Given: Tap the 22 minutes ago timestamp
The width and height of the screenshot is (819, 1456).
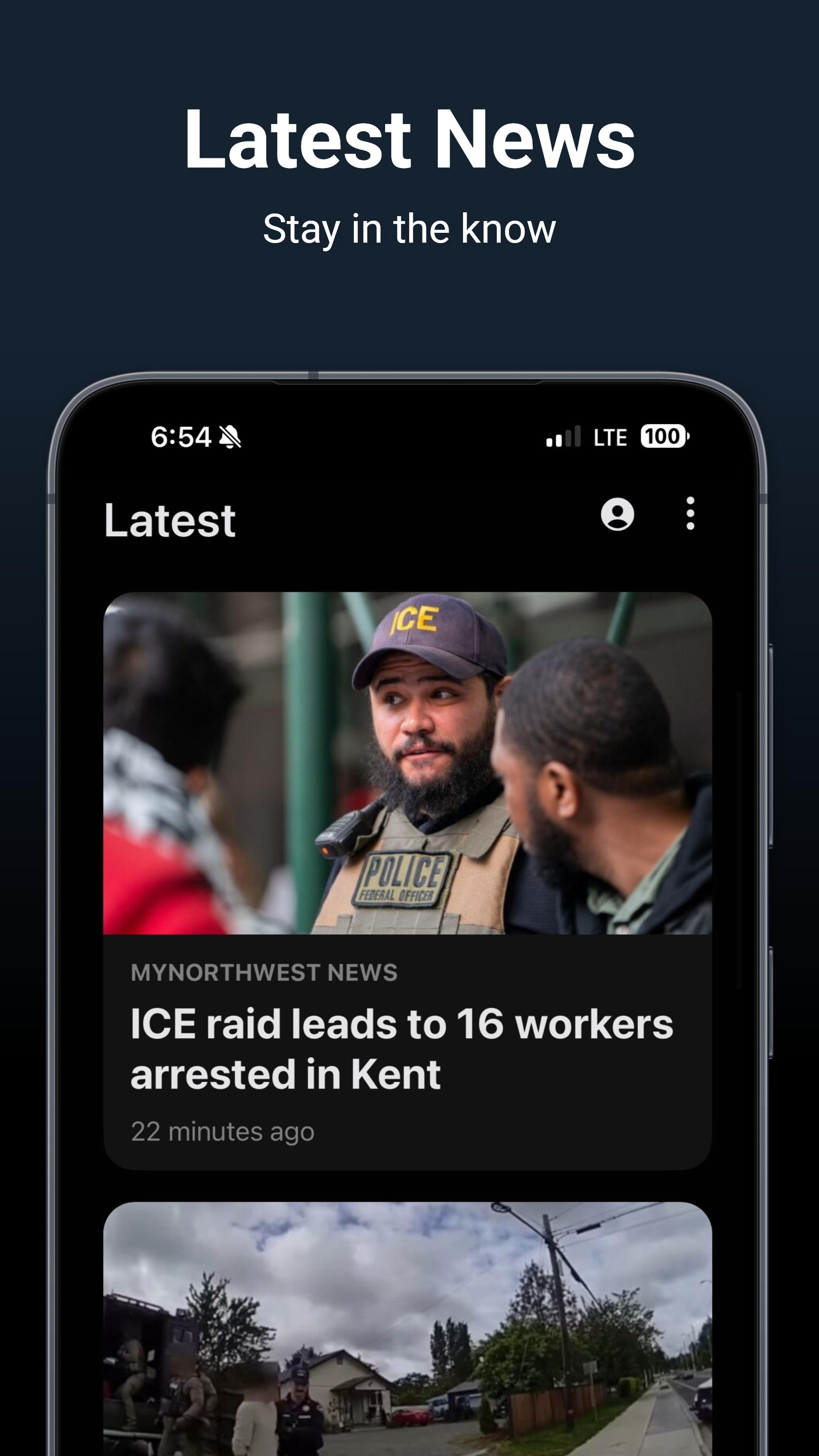Looking at the screenshot, I should [x=223, y=1132].
